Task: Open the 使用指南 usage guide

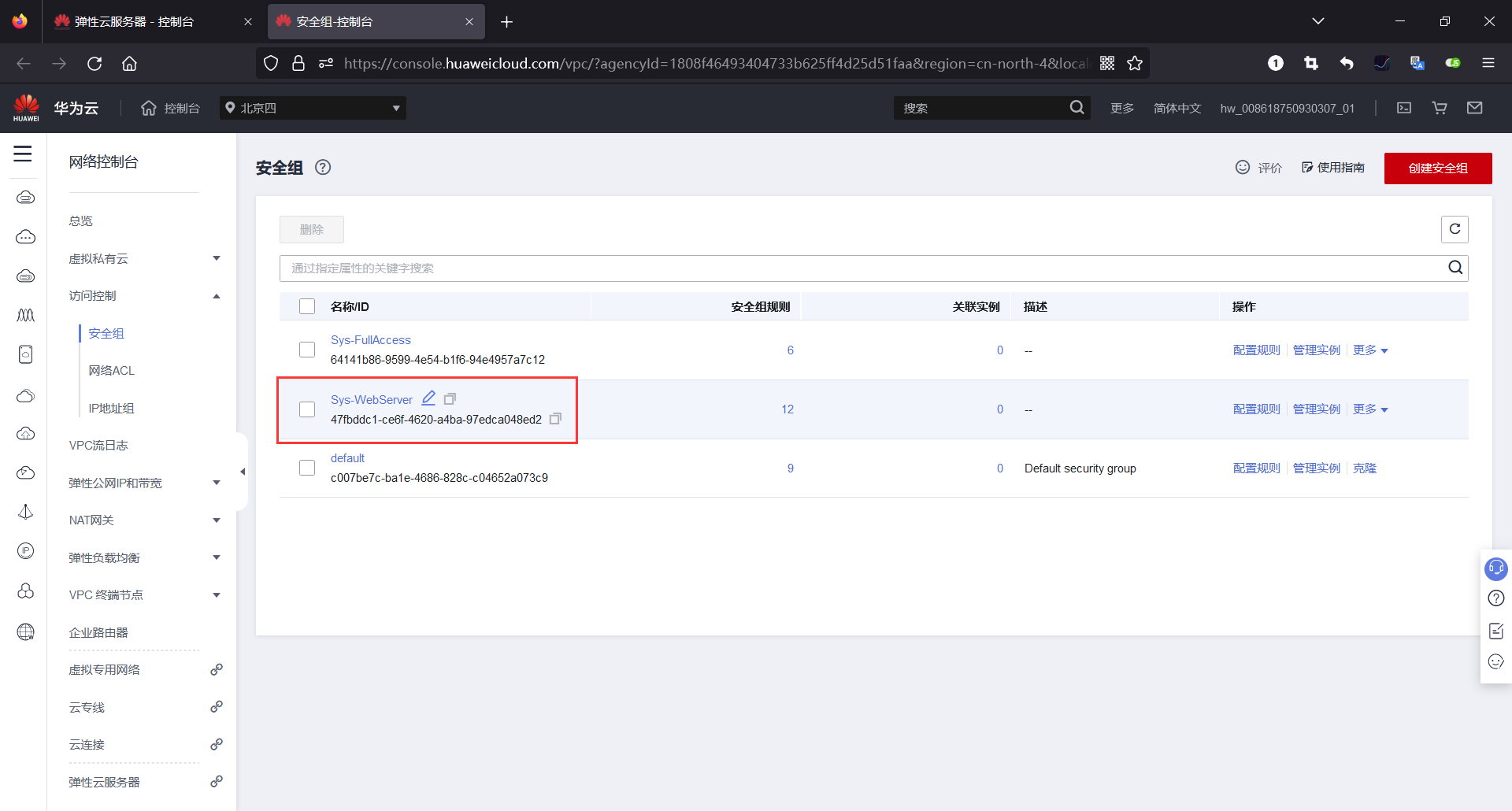Action: (x=1332, y=167)
